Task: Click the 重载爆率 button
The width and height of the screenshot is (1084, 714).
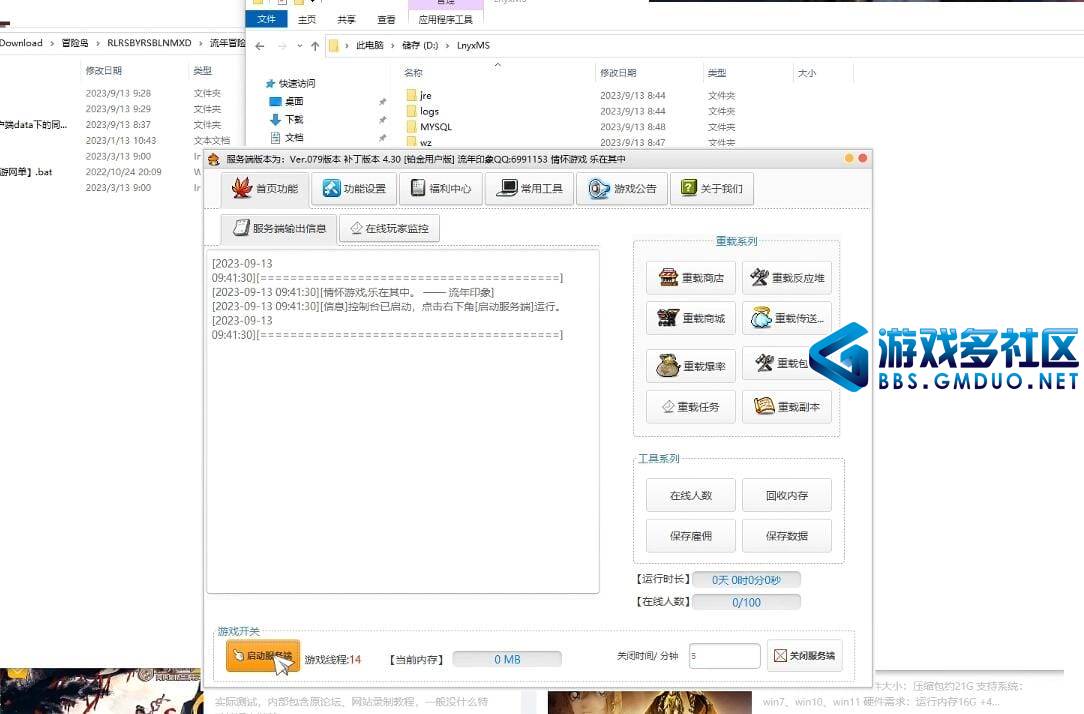Action: 691,366
